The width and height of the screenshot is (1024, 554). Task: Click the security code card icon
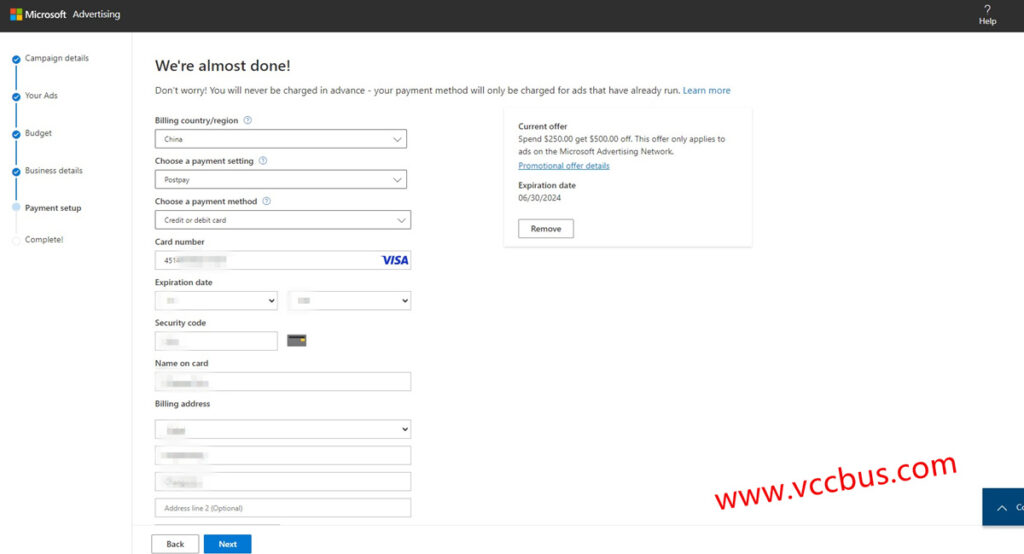[296, 341]
